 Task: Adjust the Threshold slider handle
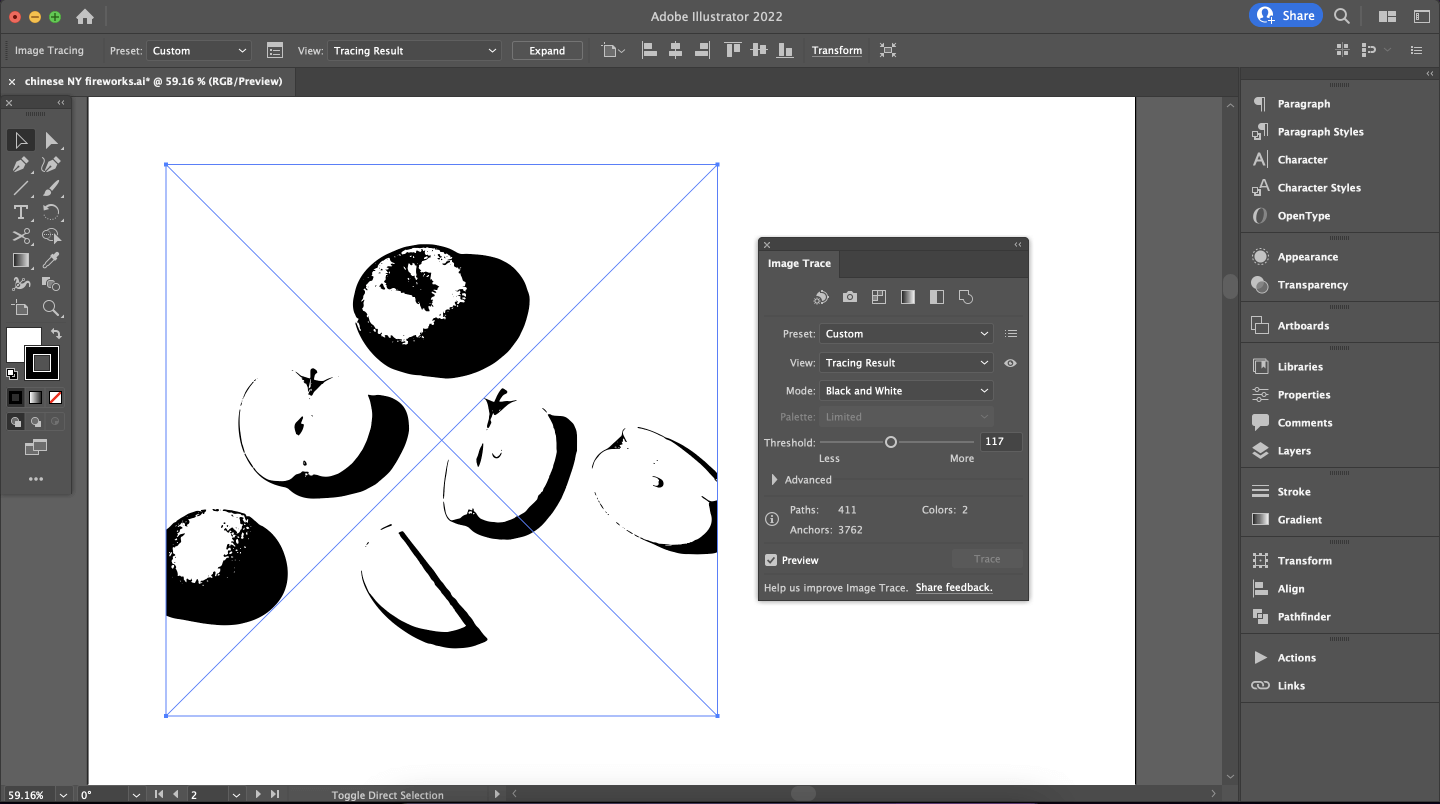891,442
